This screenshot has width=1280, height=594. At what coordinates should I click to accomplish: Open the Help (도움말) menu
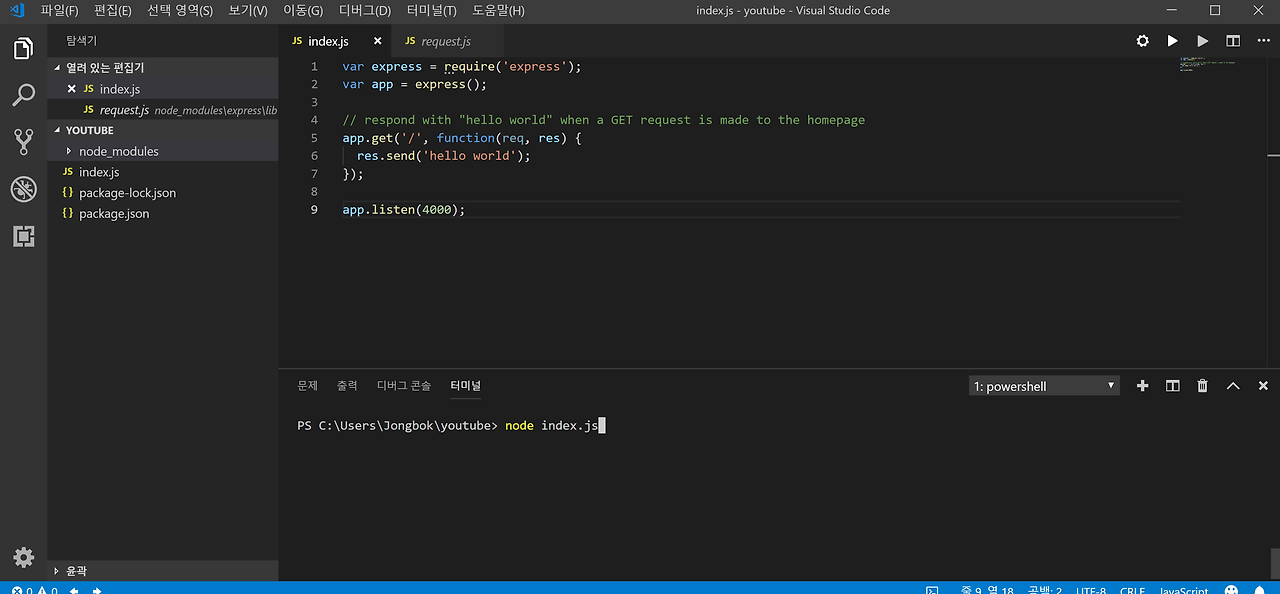498,10
